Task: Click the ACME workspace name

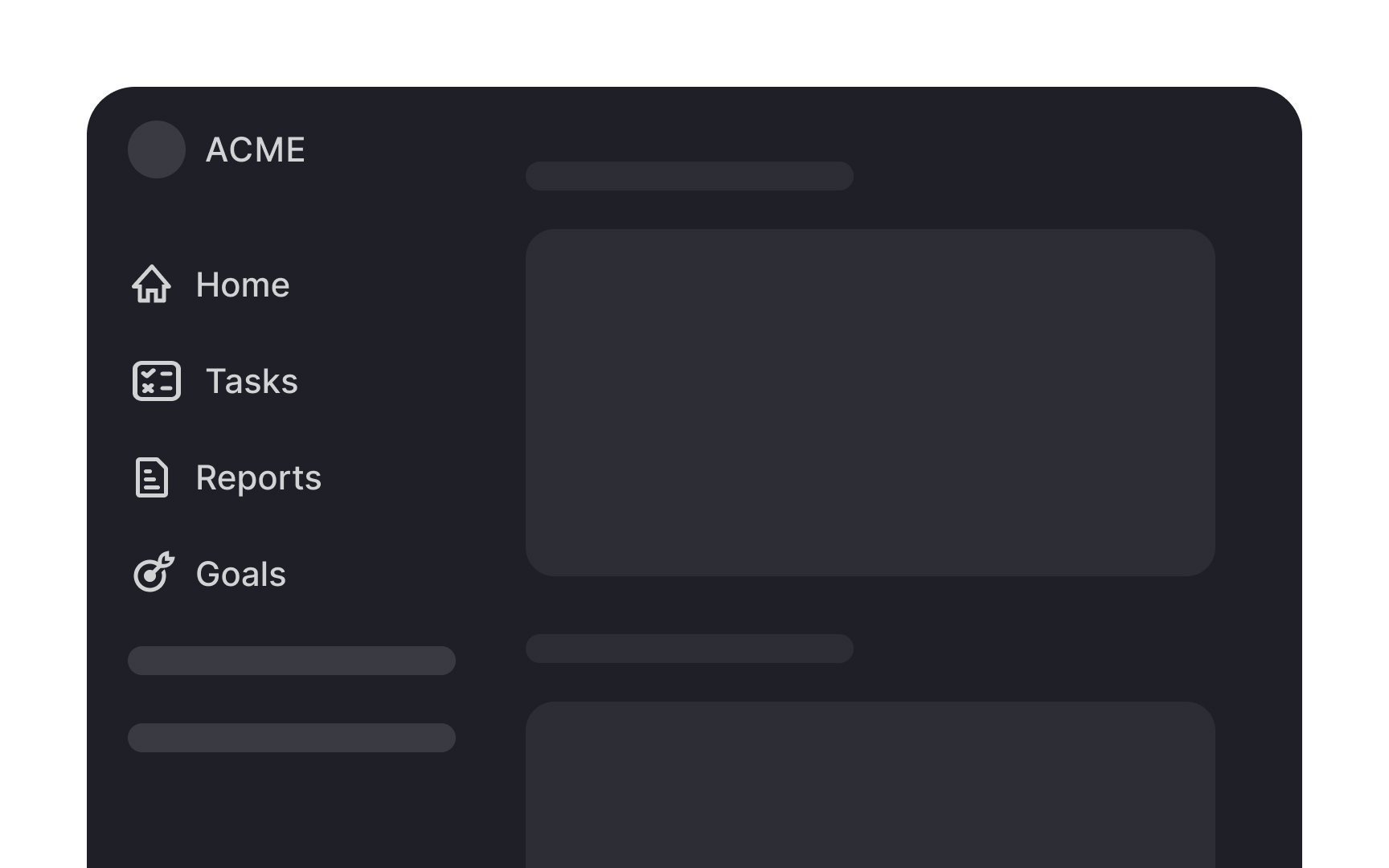Action: [256, 149]
